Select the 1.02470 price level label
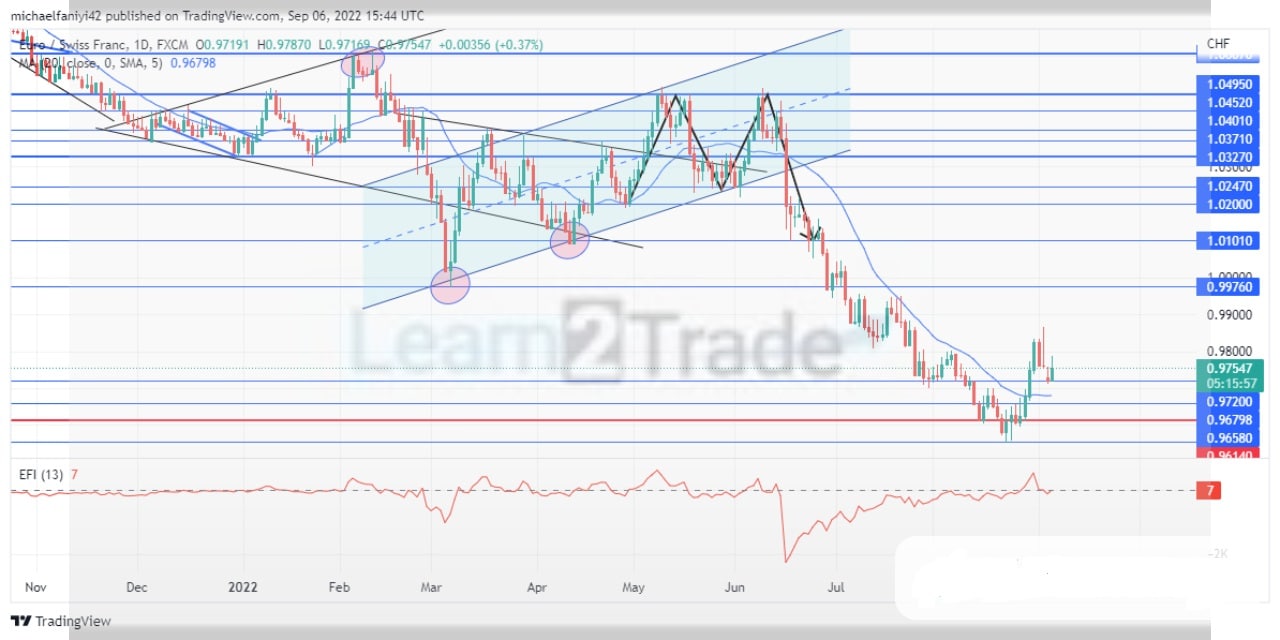Image resolution: width=1280 pixels, height=640 pixels. click(1226, 186)
